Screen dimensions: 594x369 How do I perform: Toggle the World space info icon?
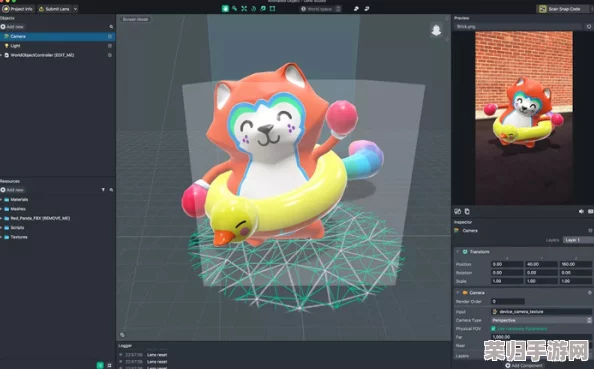coord(303,9)
